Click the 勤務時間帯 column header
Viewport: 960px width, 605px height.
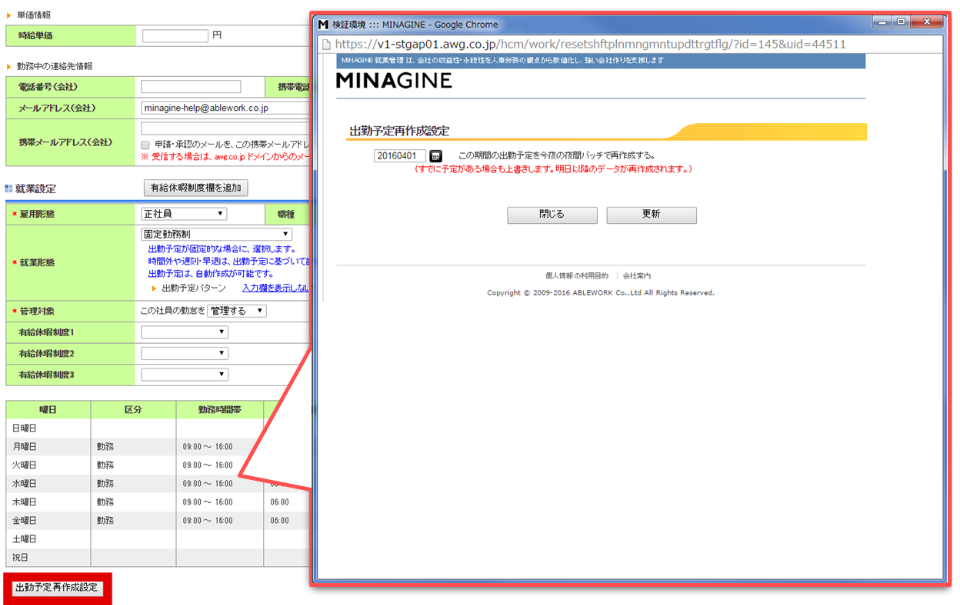pyautogui.click(x=219, y=410)
